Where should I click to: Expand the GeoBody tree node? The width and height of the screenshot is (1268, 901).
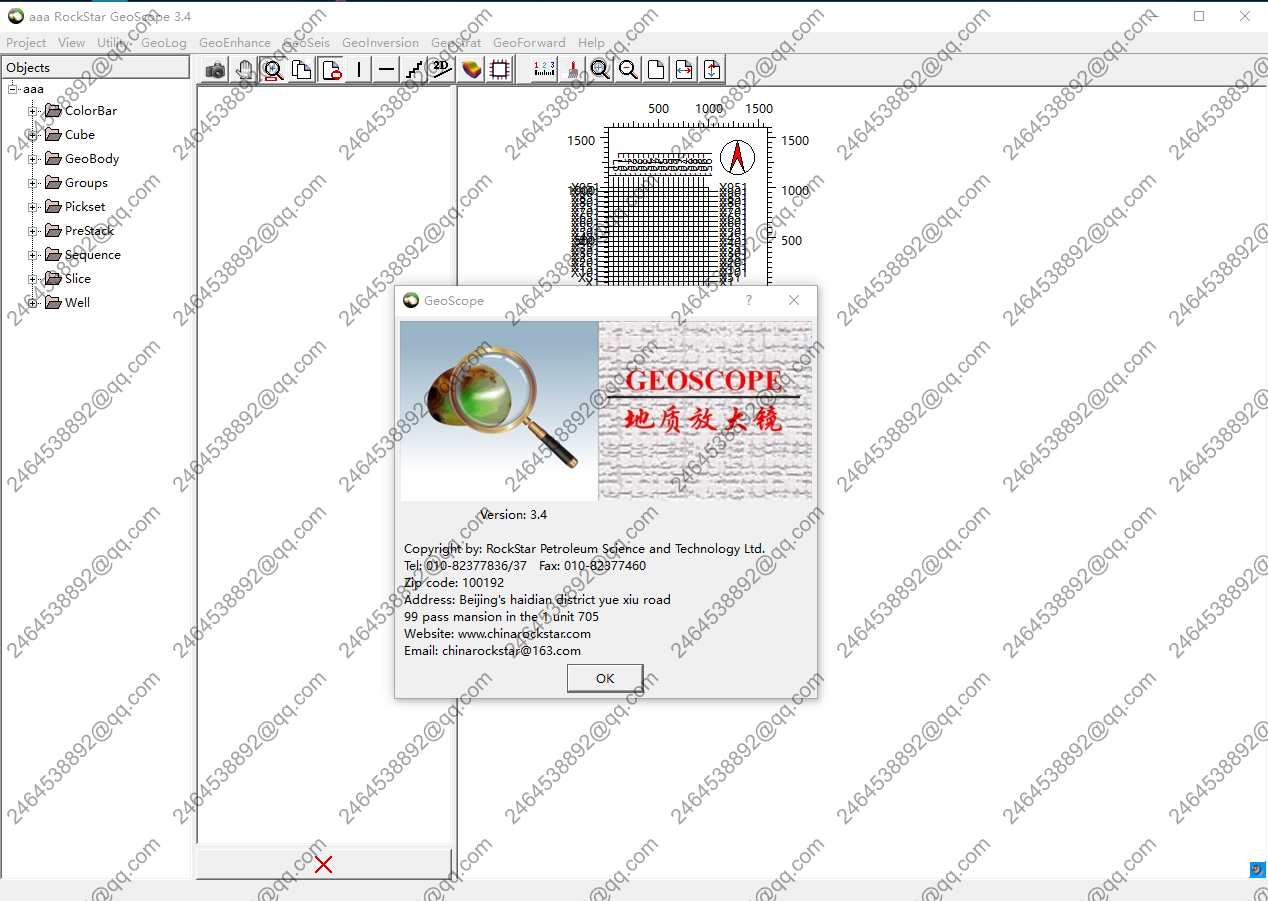click(33, 159)
